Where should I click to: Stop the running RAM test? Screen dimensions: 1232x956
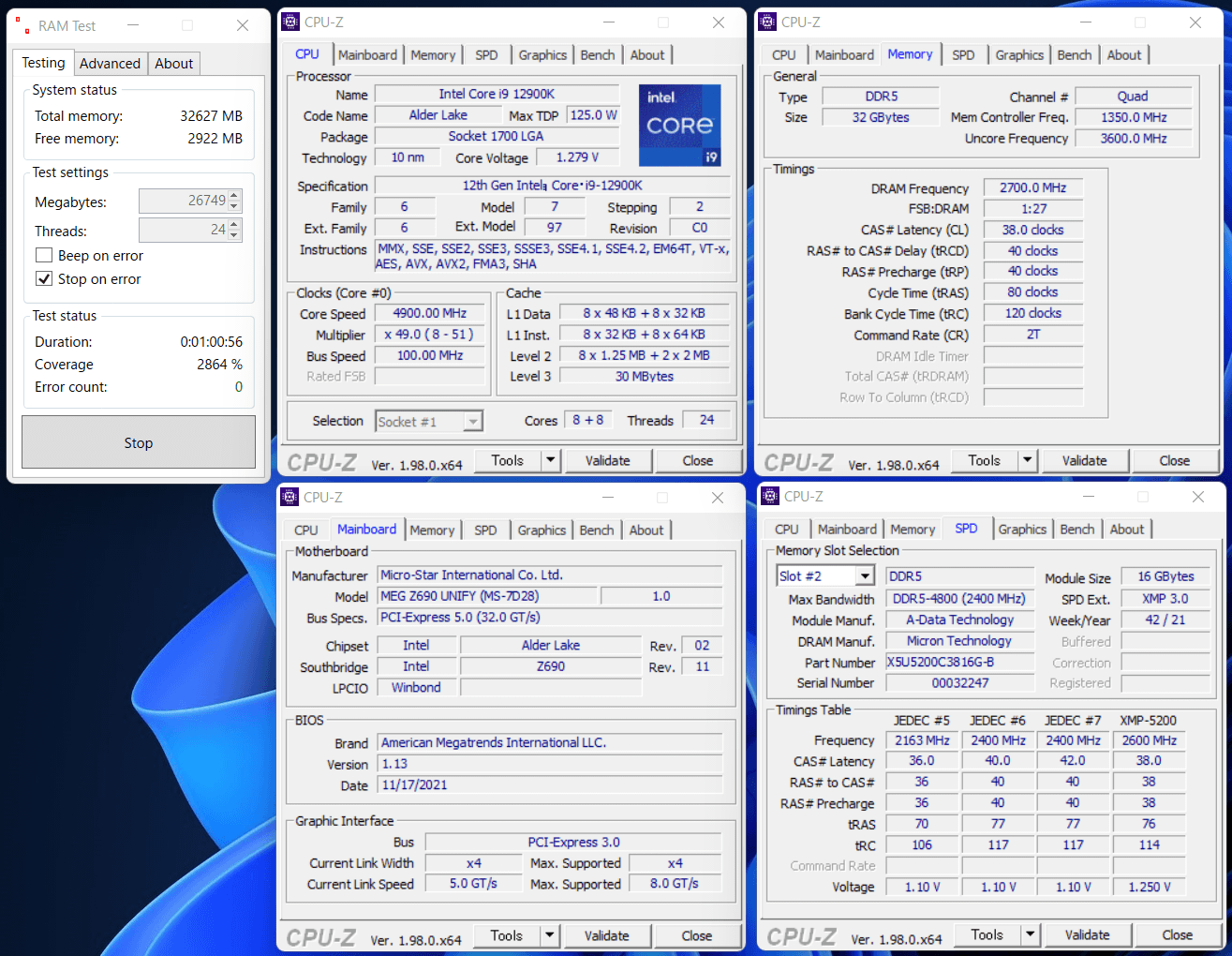[x=139, y=442]
